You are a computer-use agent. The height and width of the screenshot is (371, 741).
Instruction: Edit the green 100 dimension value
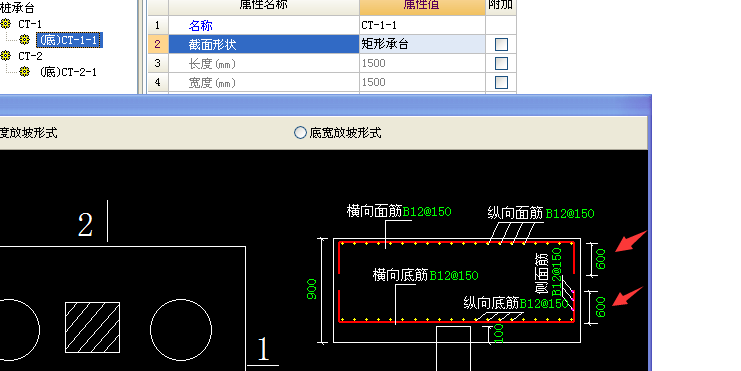499,333
